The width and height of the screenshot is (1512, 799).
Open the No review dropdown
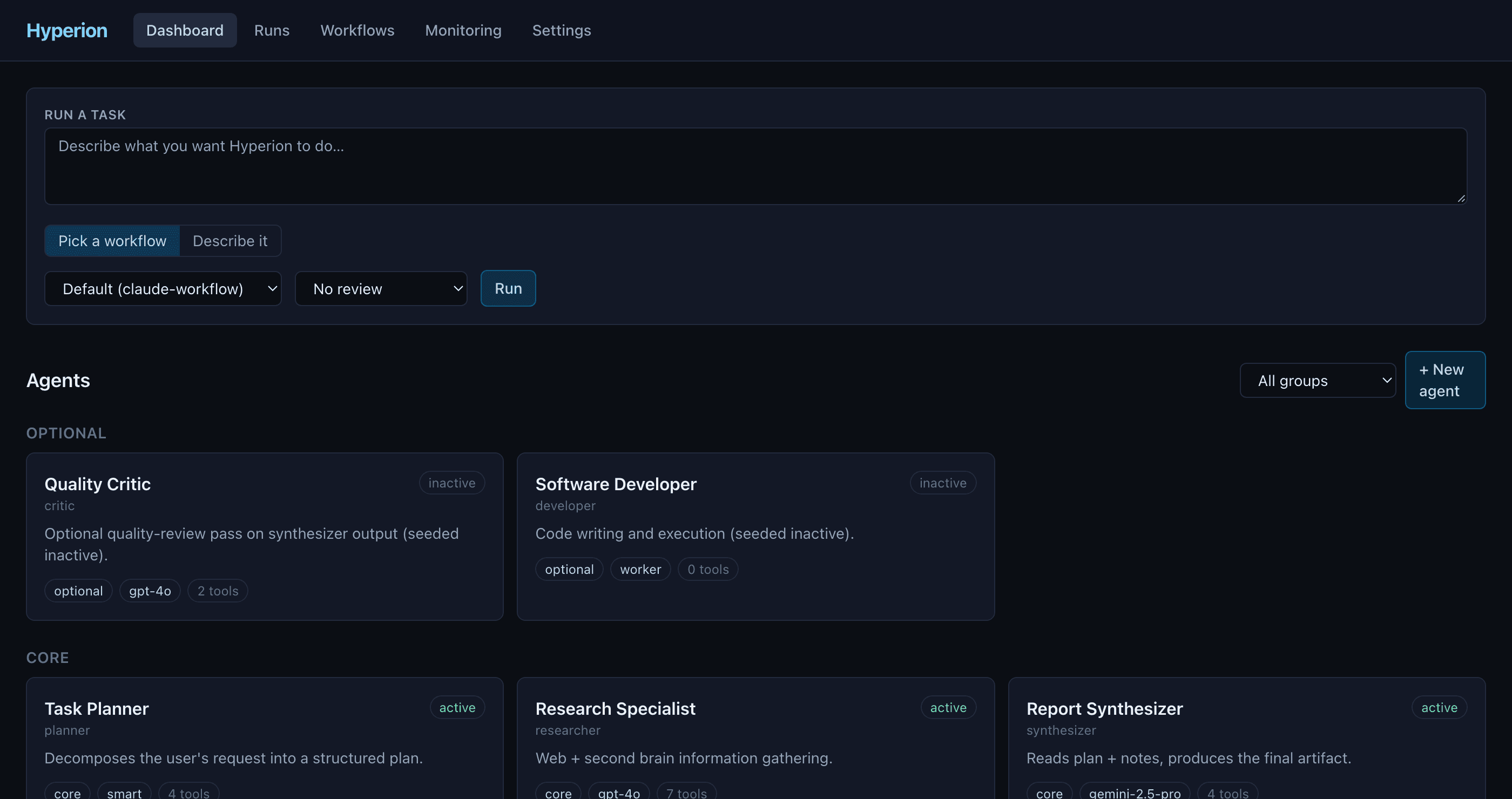[381, 289]
